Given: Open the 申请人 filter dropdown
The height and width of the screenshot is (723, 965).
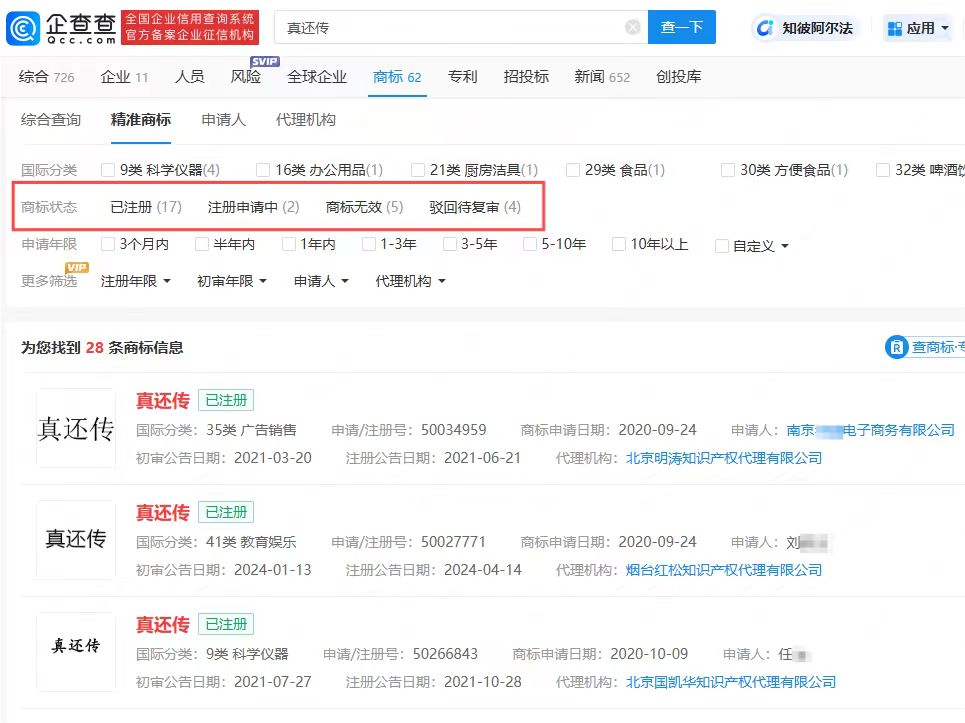Looking at the screenshot, I should click(x=321, y=281).
